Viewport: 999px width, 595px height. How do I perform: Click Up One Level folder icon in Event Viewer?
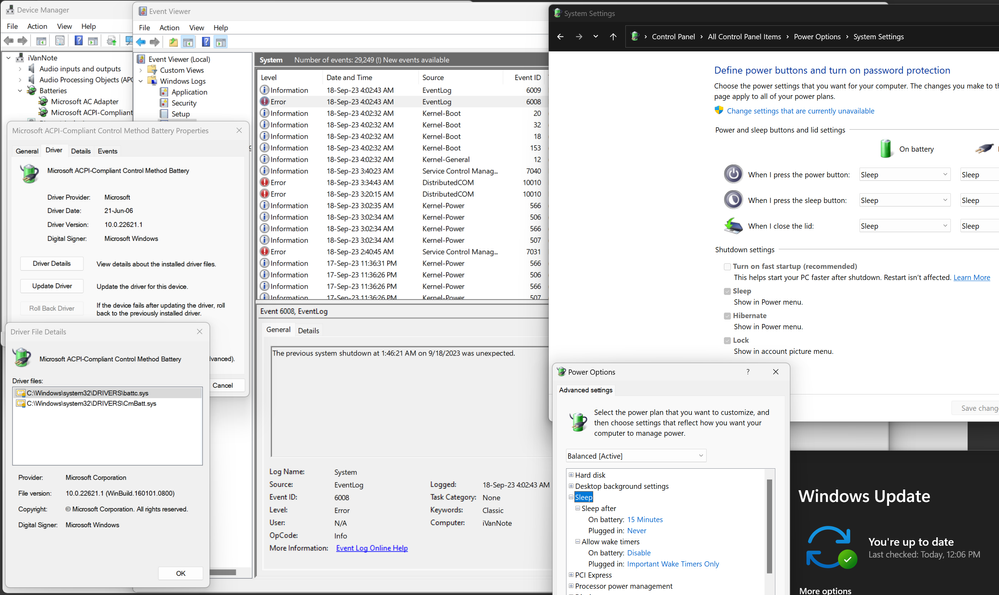(173, 42)
